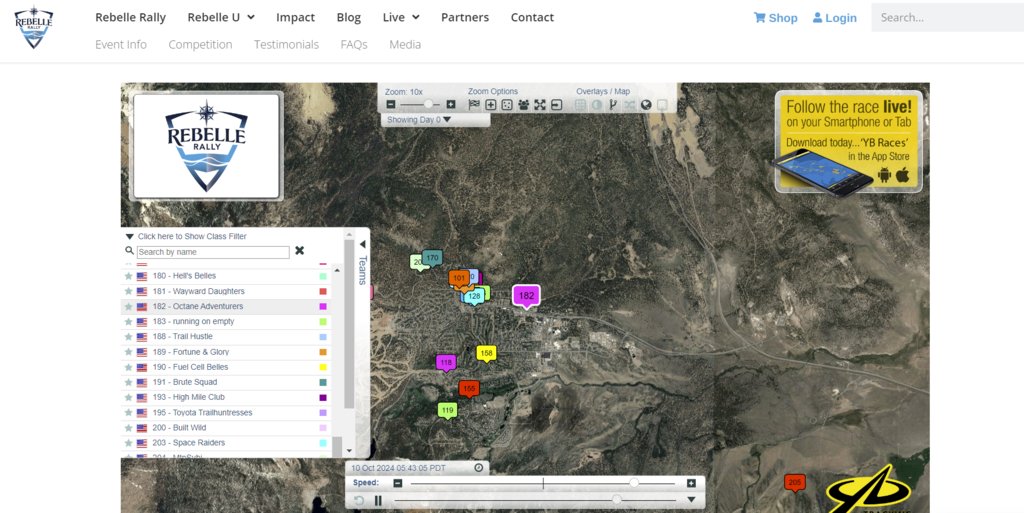1024x513 pixels.
Task: Open the Rebelle Rally menu item
Action: click(x=131, y=18)
